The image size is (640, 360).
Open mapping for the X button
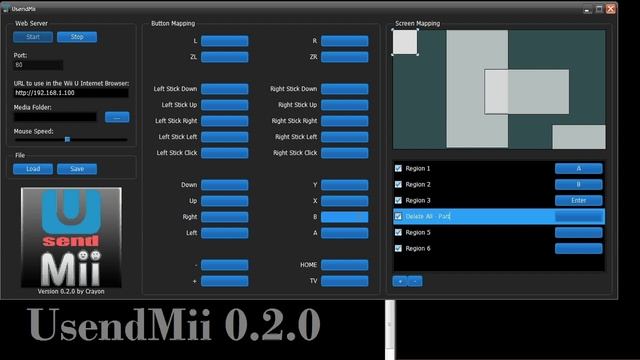344,201
